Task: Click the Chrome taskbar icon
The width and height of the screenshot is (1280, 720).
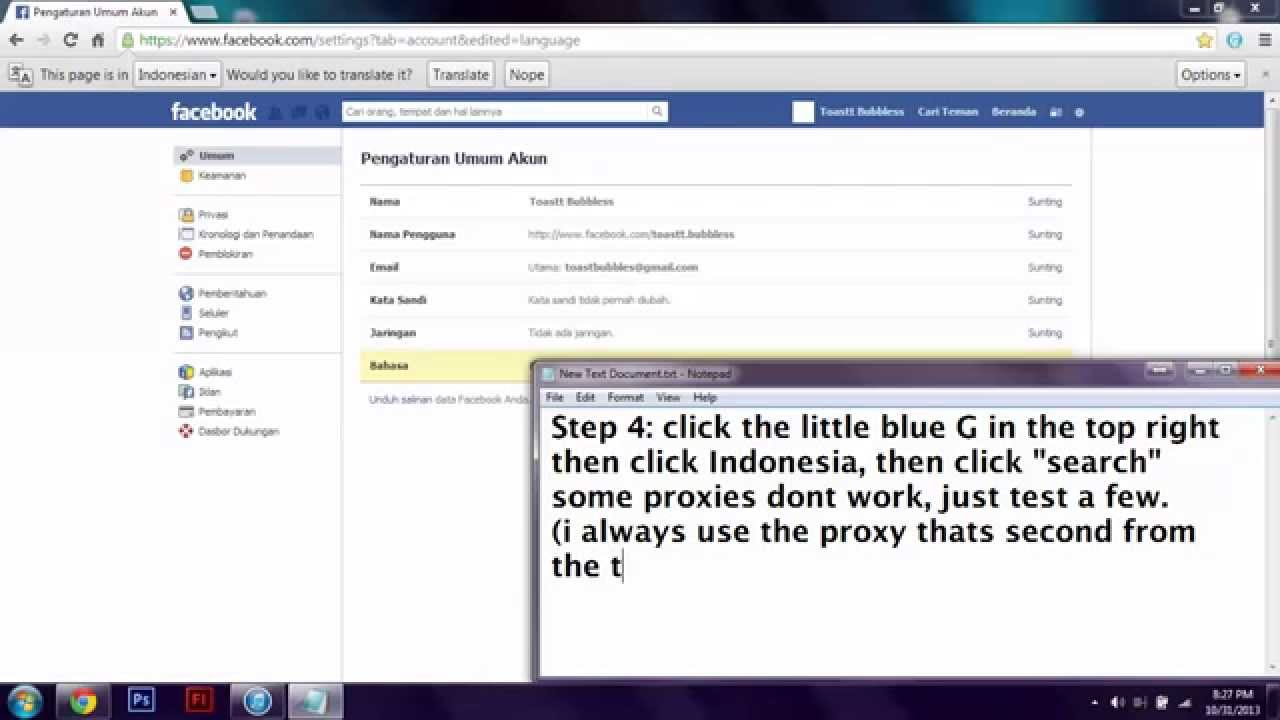Action: tap(83, 701)
